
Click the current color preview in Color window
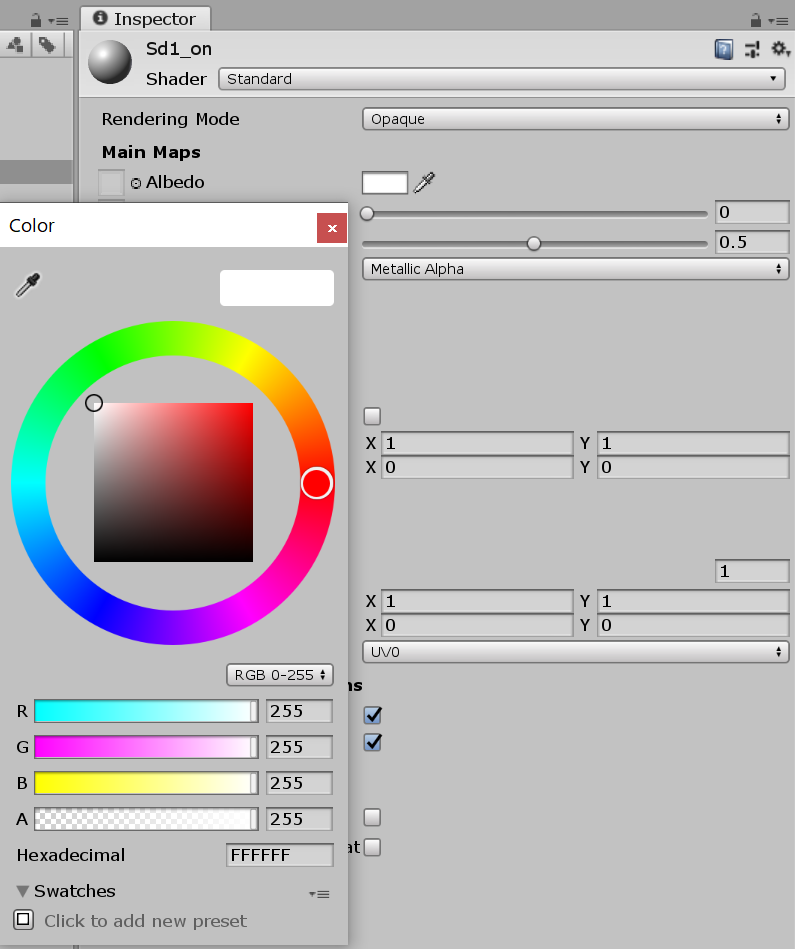[x=276, y=288]
